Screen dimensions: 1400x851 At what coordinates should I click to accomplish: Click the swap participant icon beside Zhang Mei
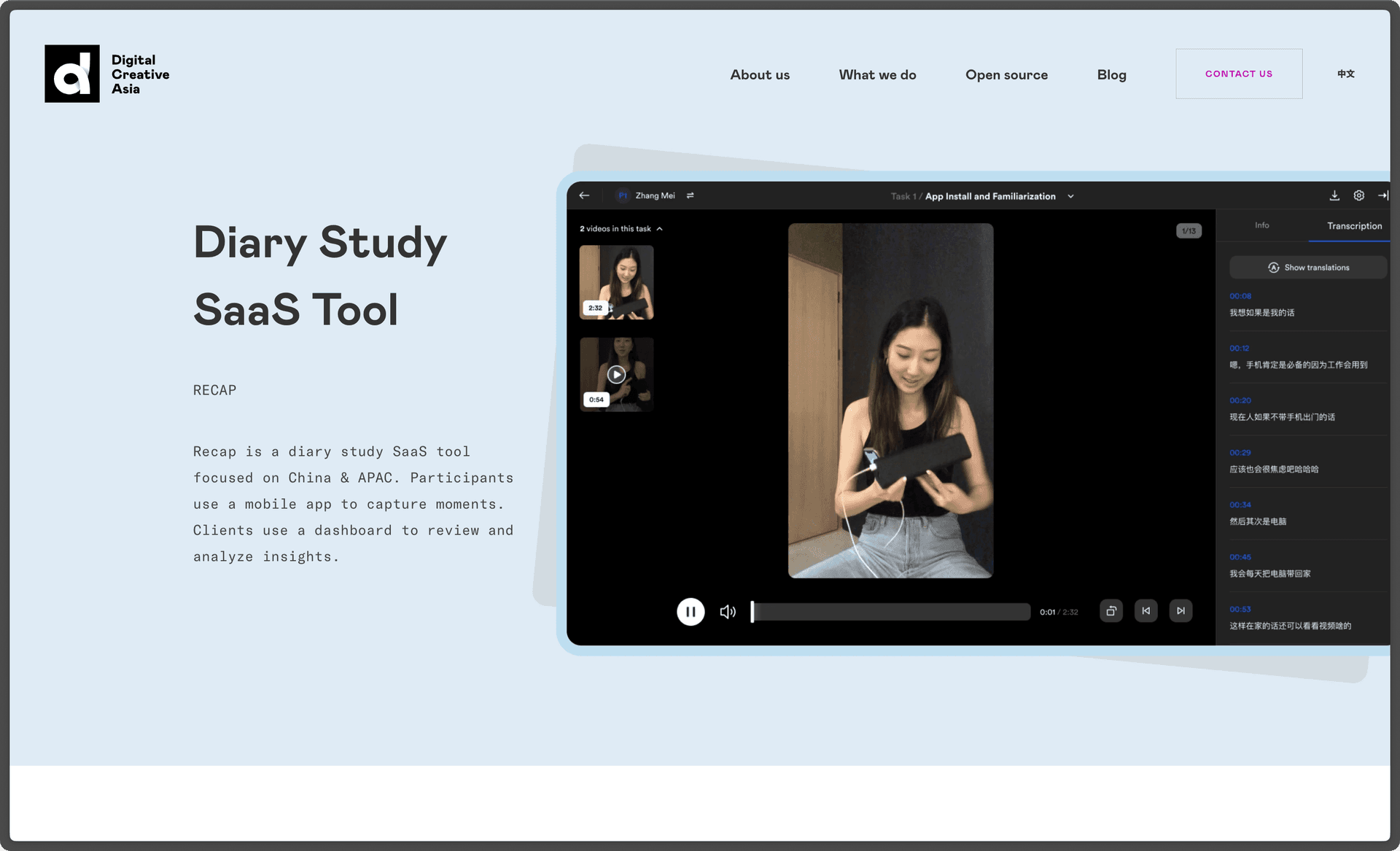[x=690, y=195]
